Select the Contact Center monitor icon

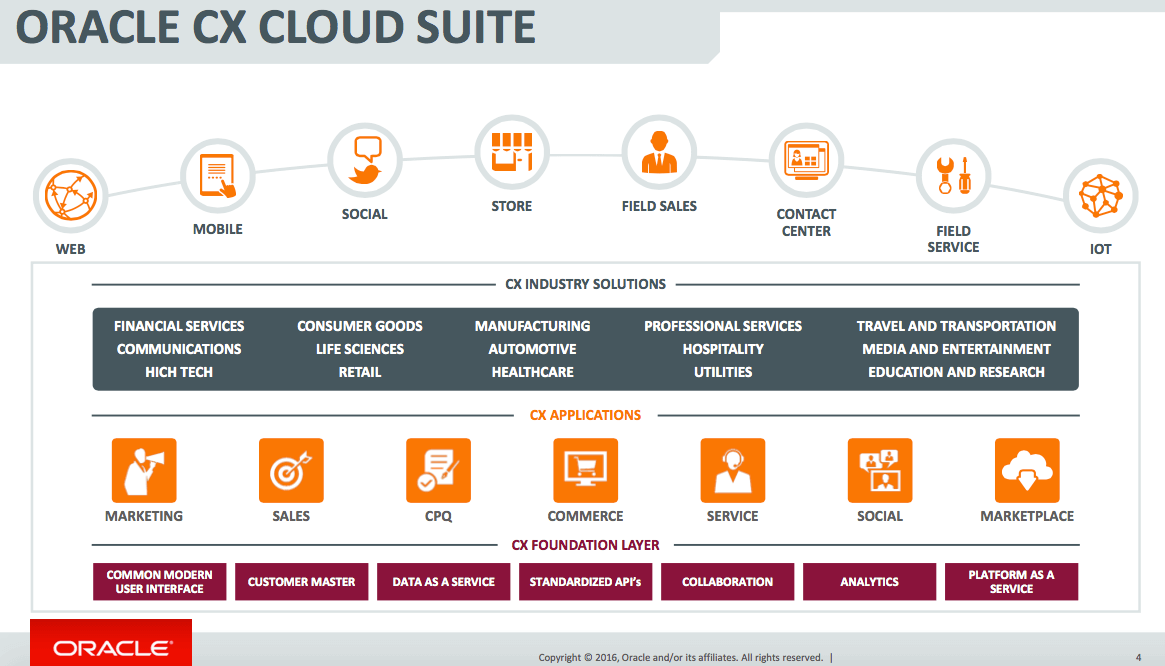click(806, 161)
